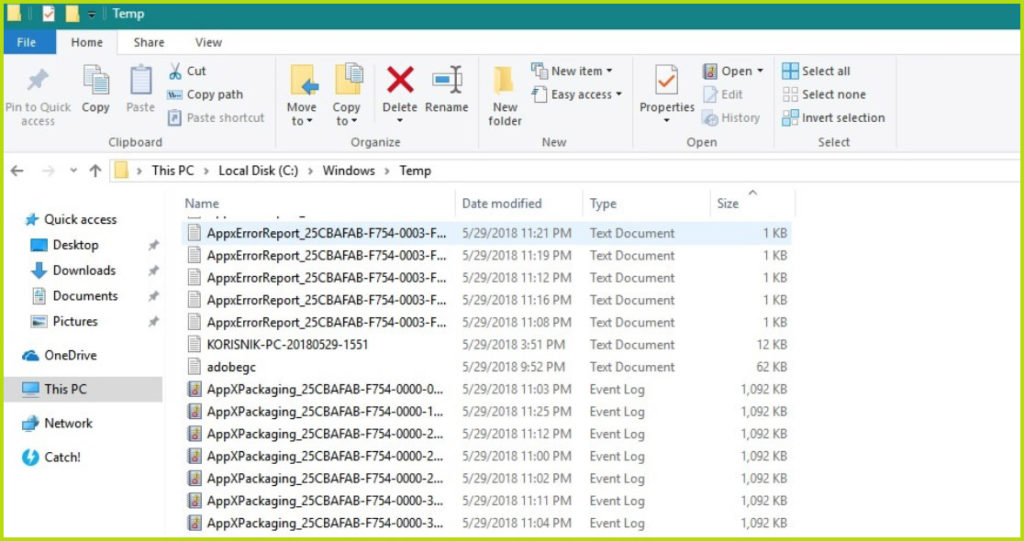
Task: Click the red Delete X icon
Action: 400,80
